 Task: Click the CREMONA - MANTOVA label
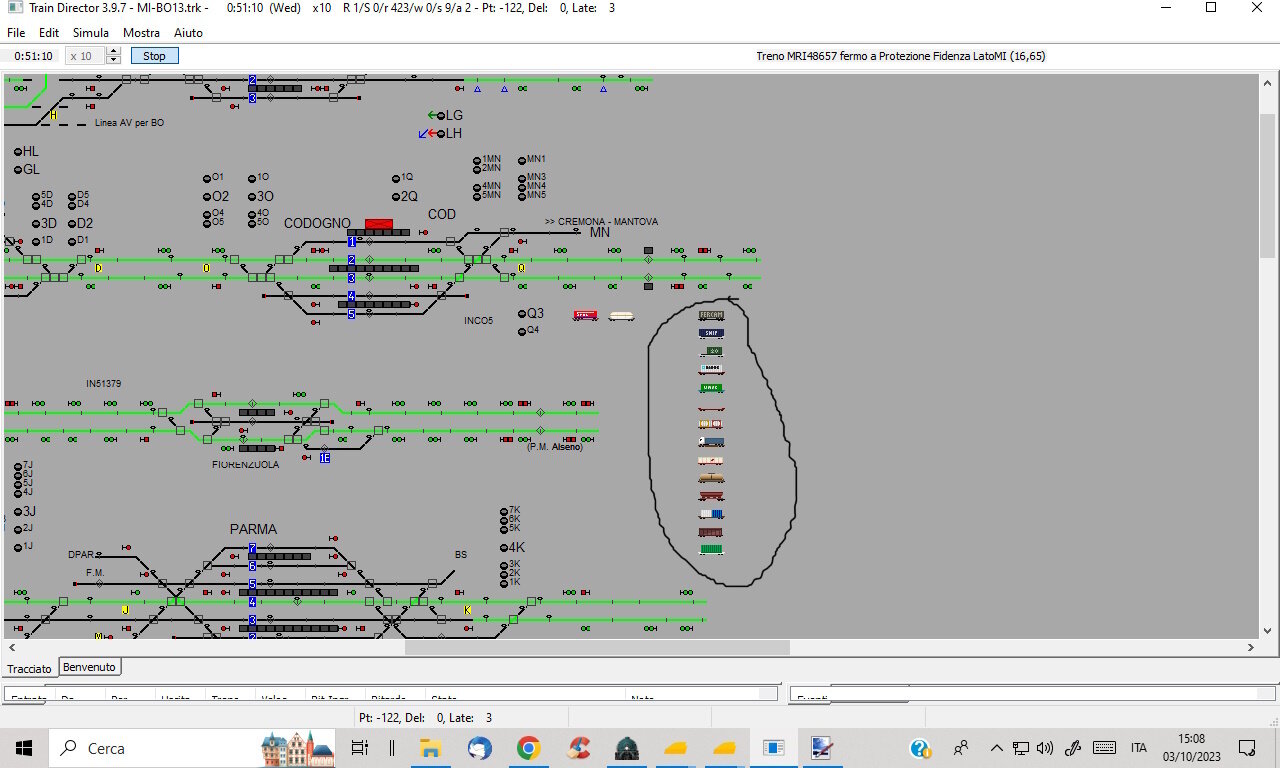(x=608, y=222)
